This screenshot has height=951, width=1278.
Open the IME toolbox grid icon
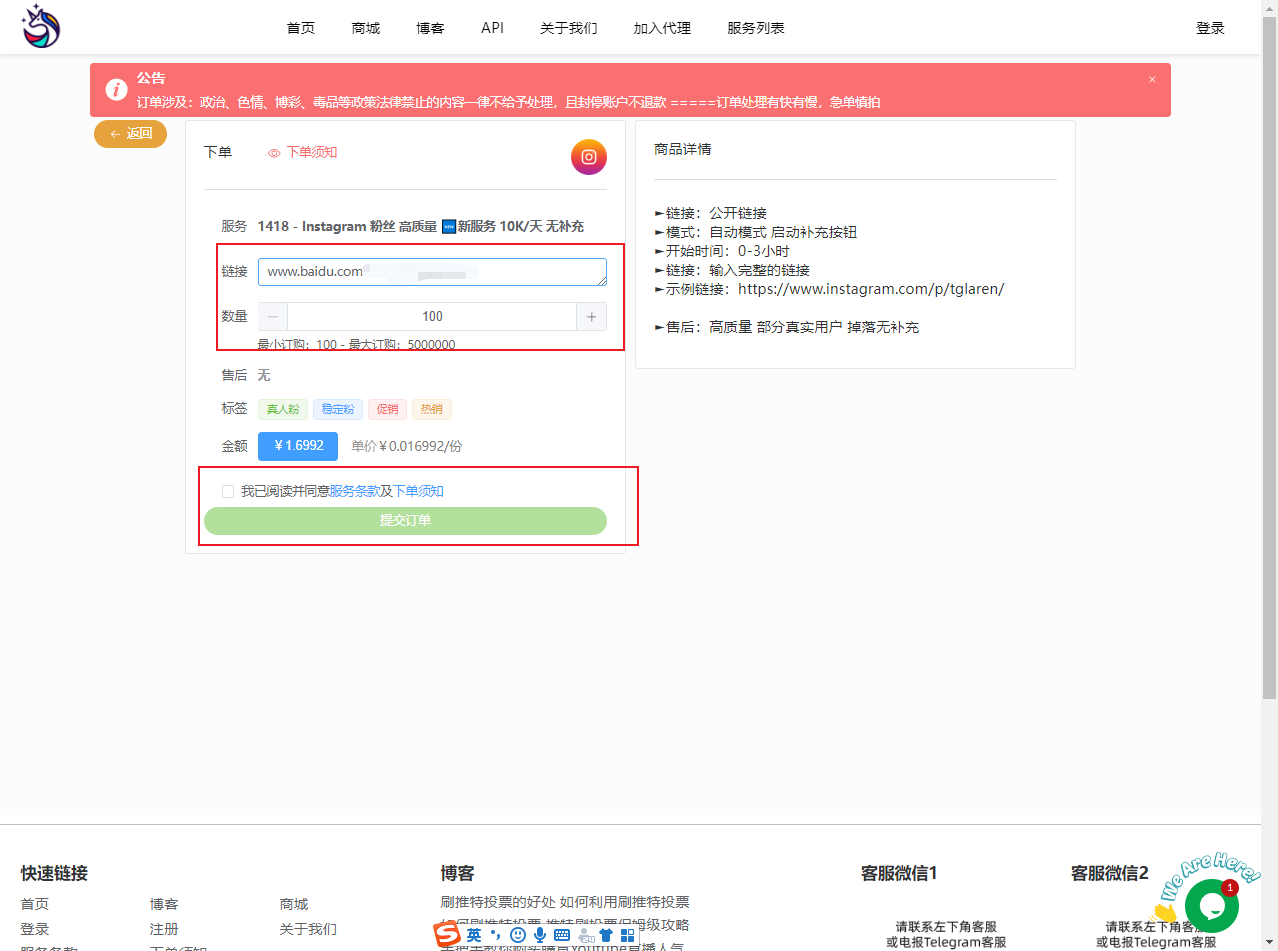click(628, 934)
